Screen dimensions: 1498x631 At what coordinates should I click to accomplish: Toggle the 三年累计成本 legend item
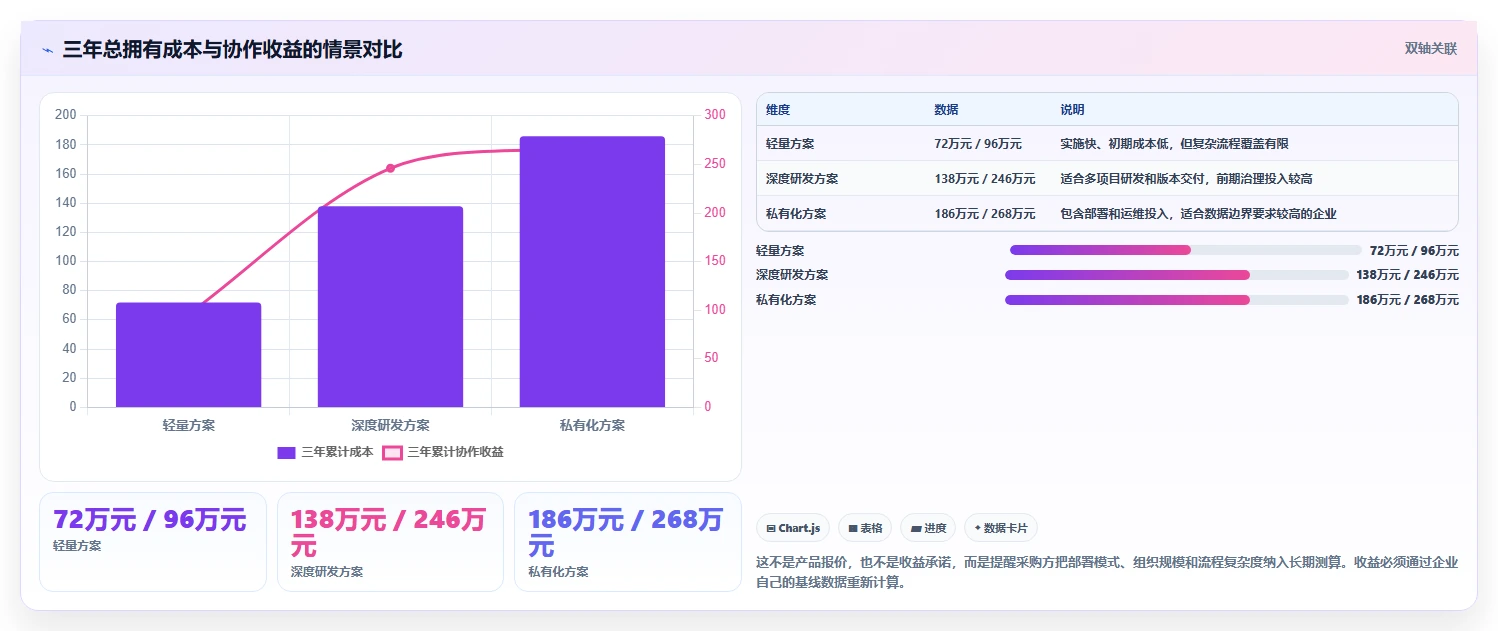click(325, 452)
